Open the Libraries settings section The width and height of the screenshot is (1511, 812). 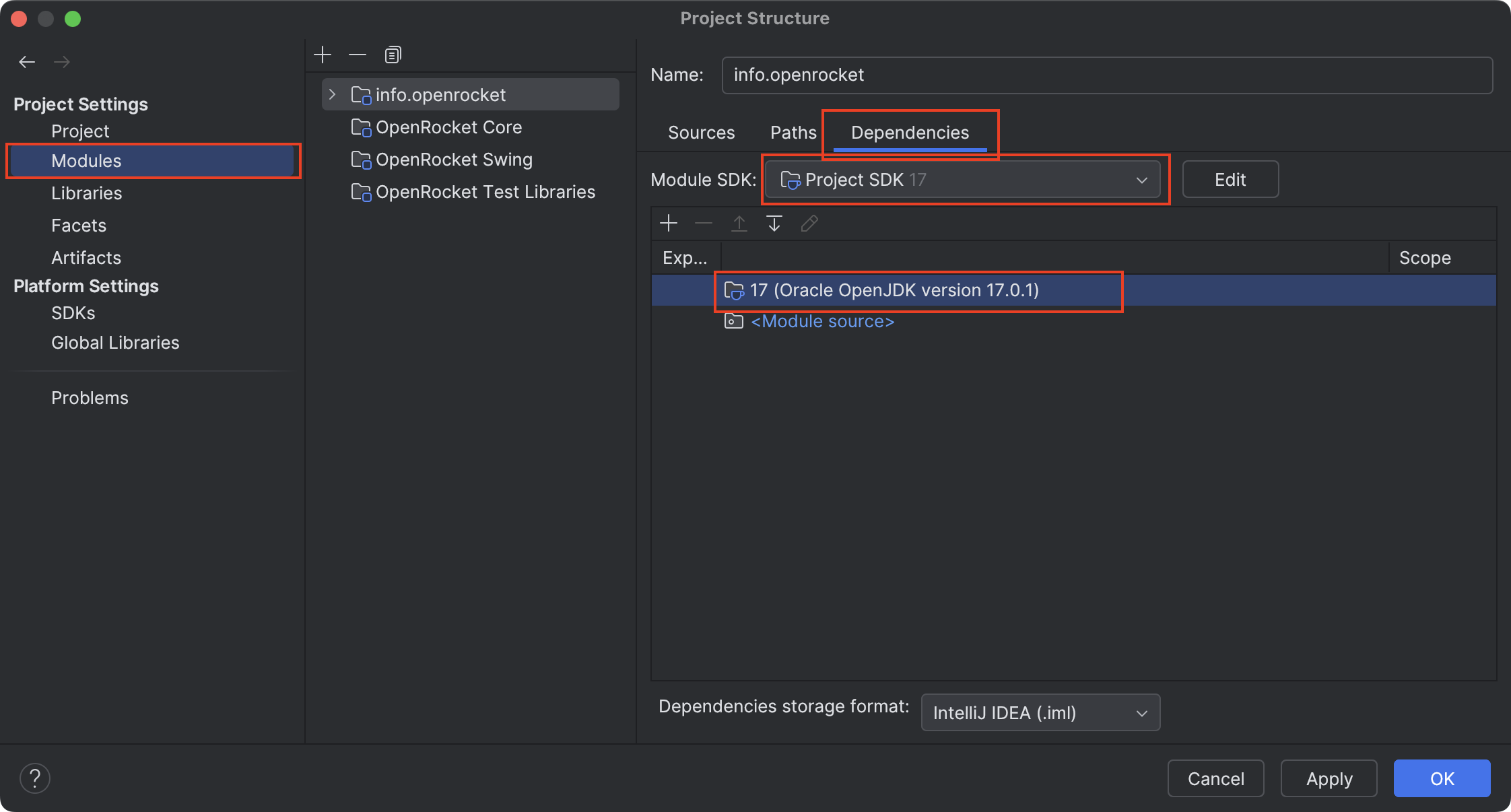(x=86, y=193)
